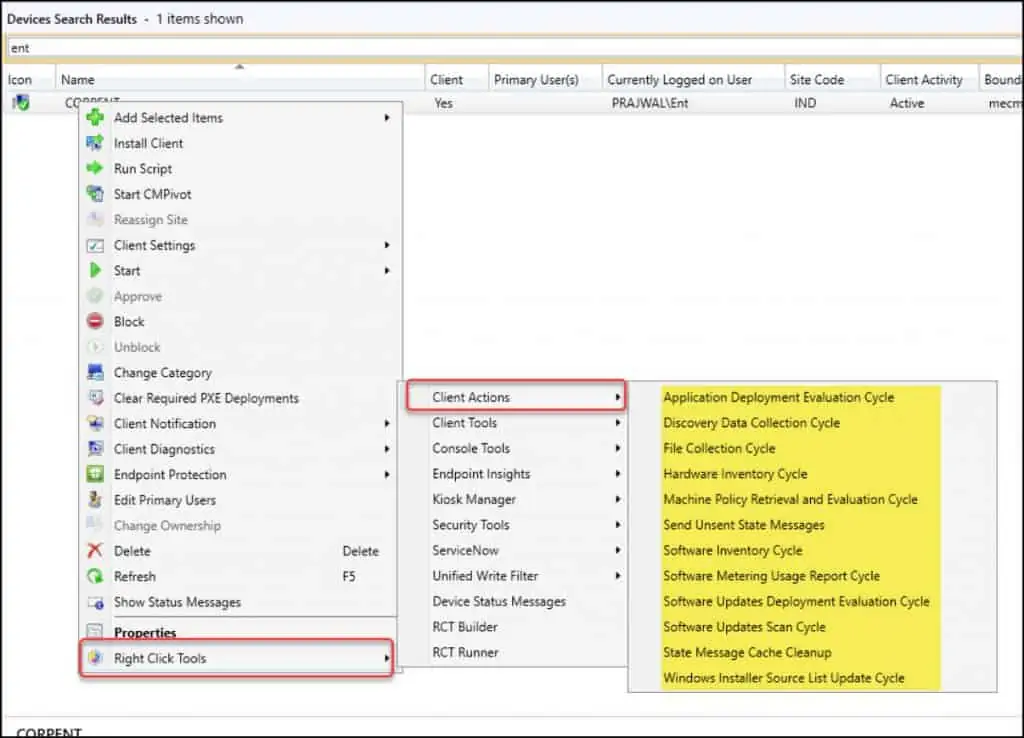Open the Right Click Tools menu entry
The width and height of the screenshot is (1024, 738).
236,658
